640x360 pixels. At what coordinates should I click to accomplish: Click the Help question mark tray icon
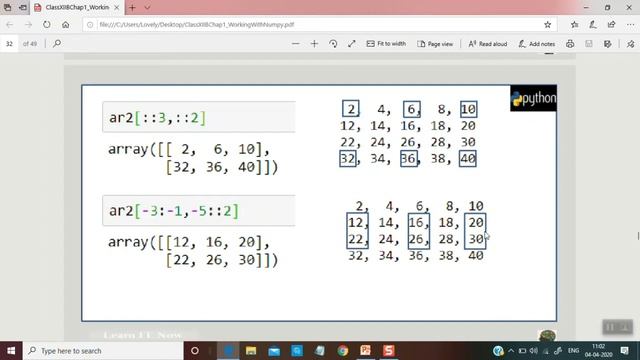click(x=498, y=351)
